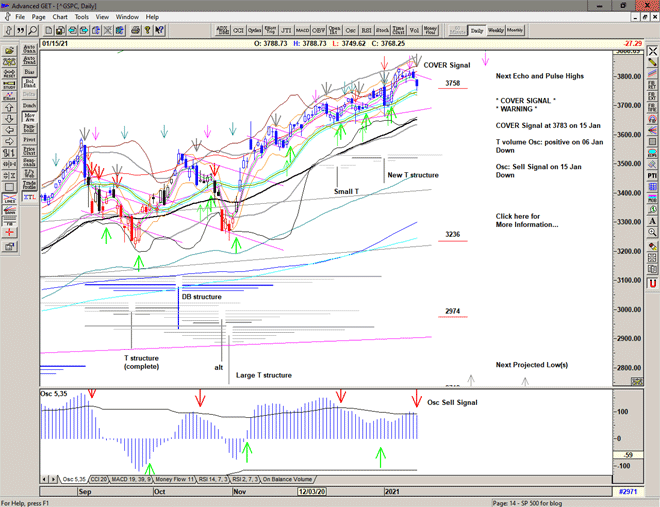Viewport: 660px width, 507px height.
Task: Open the Tools menu
Action: (82, 17)
